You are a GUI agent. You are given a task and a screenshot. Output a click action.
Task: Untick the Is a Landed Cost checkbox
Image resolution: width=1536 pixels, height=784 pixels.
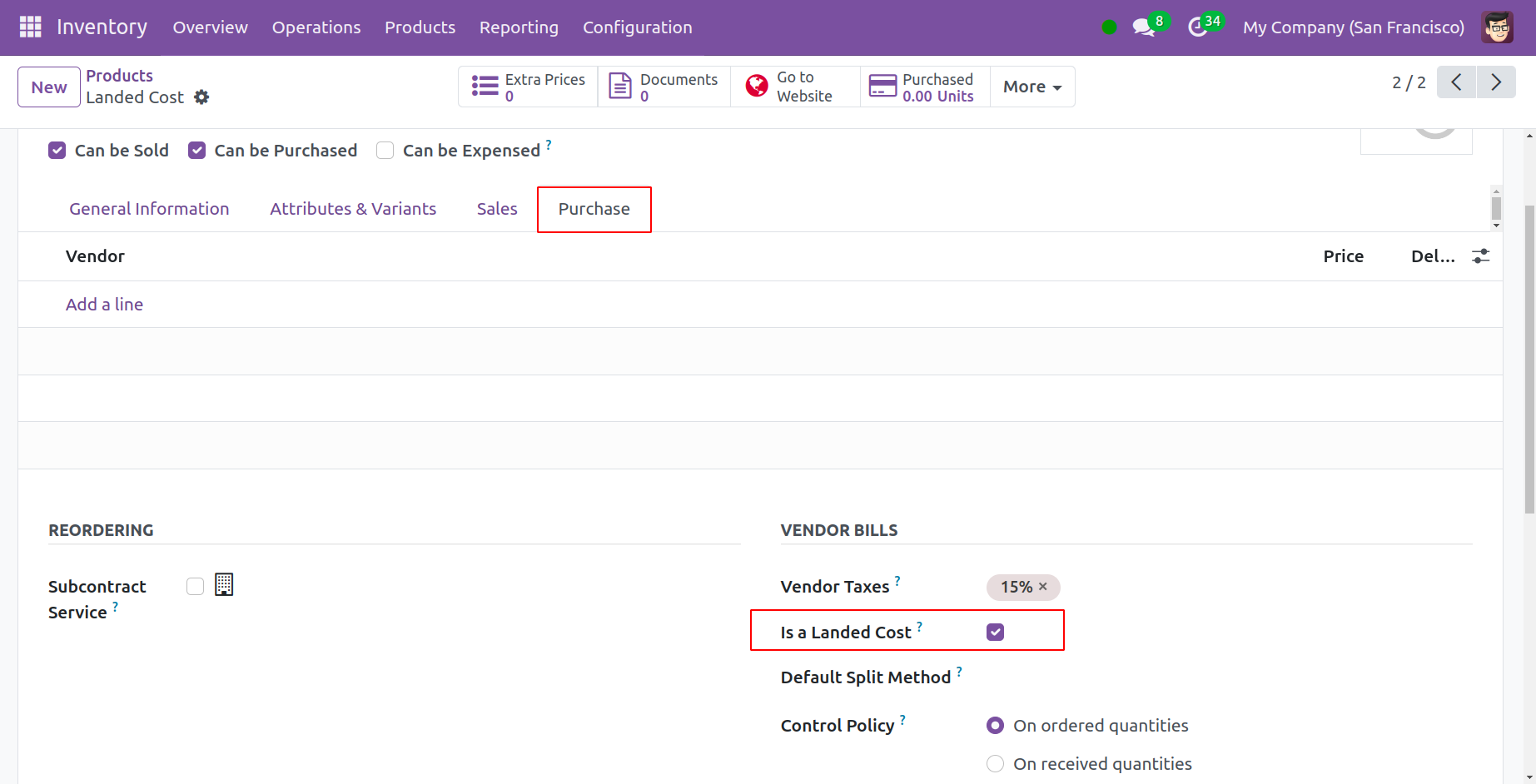[x=995, y=633]
